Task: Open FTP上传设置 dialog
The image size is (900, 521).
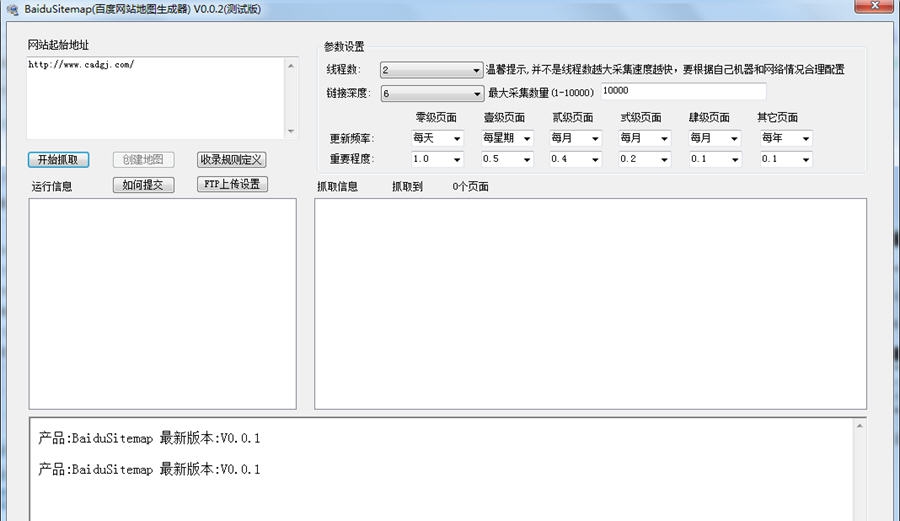Action: point(232,184)
